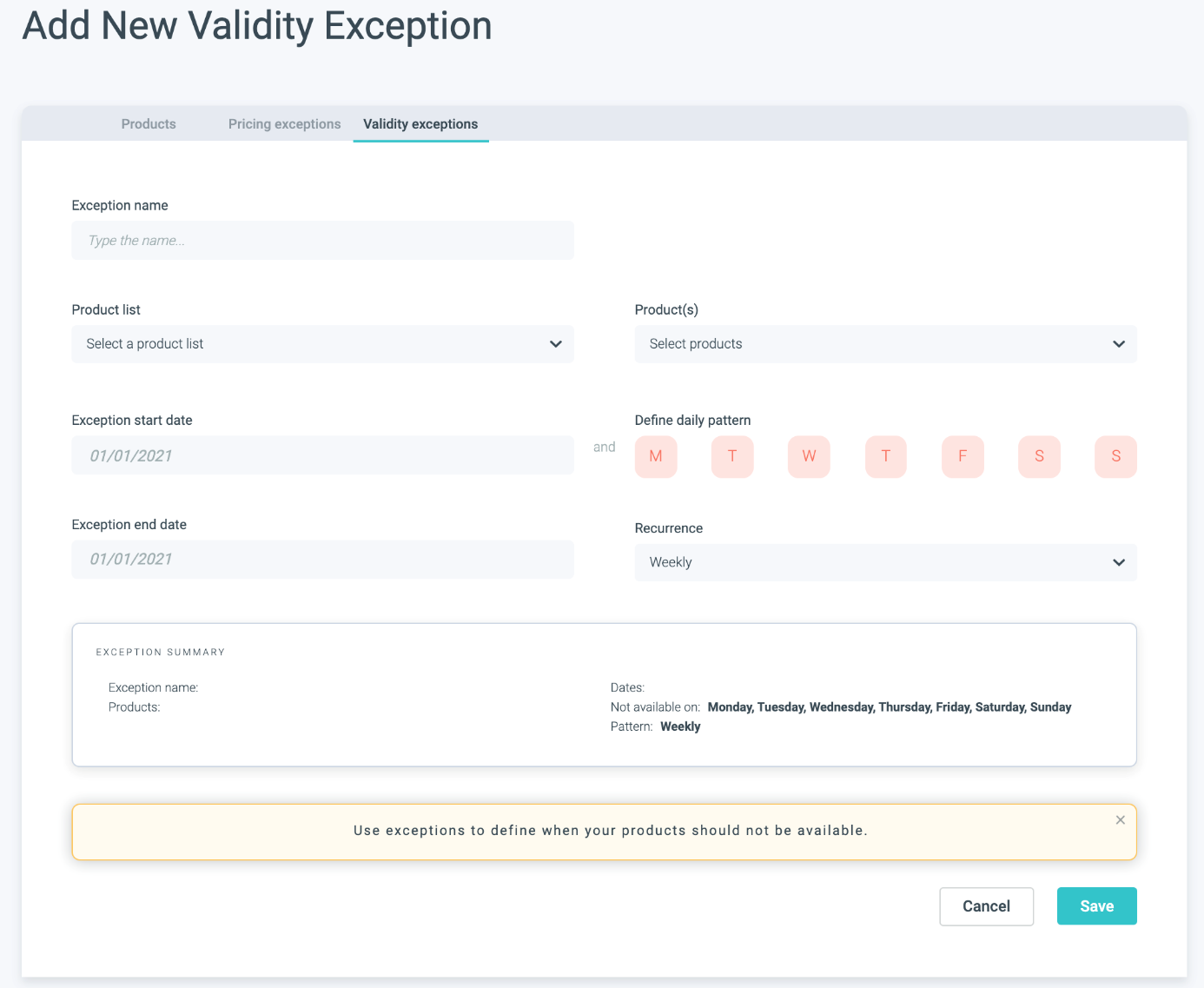Toggle Friday in the daily pattern

963,456
